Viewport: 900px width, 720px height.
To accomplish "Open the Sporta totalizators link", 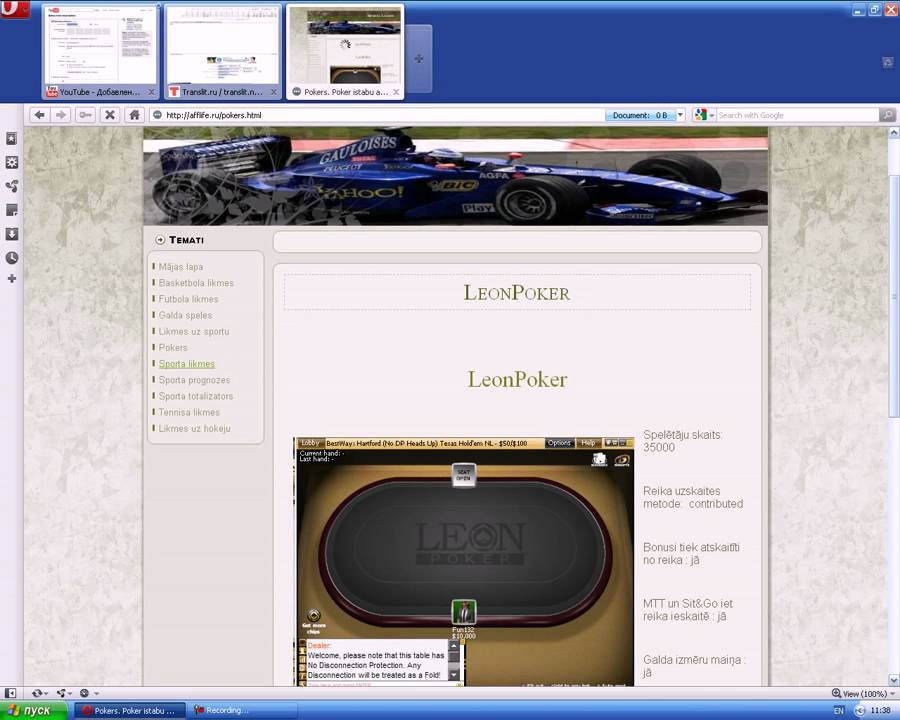I will point(196,396).
